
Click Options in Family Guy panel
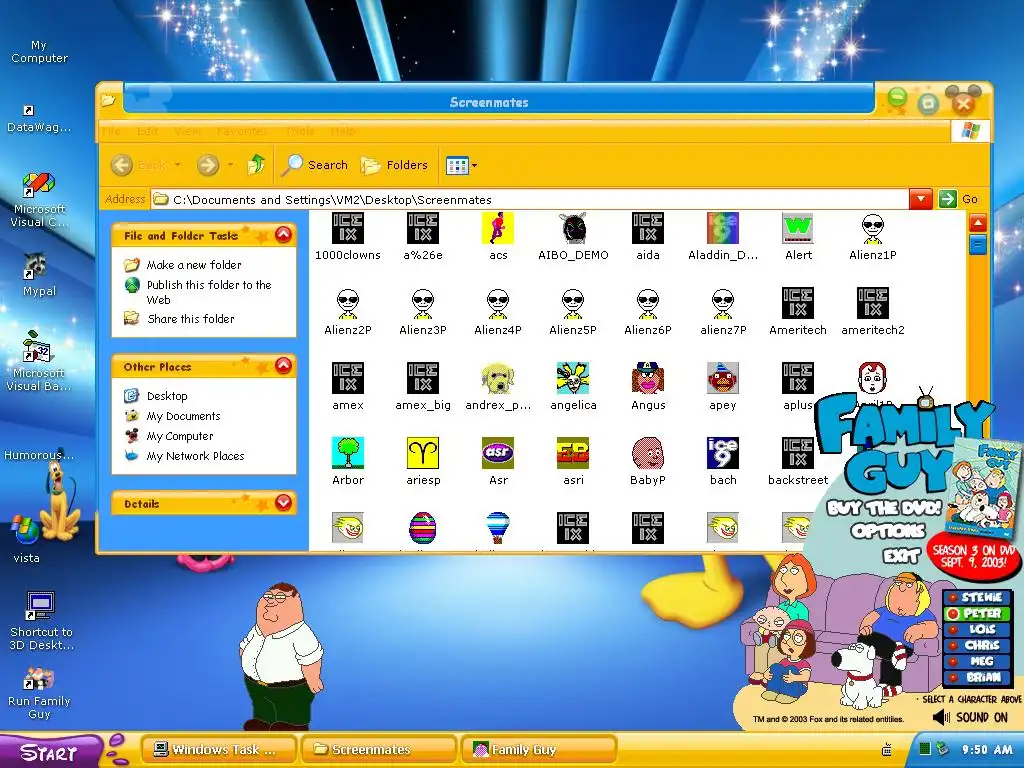click(x=888, y=531)
